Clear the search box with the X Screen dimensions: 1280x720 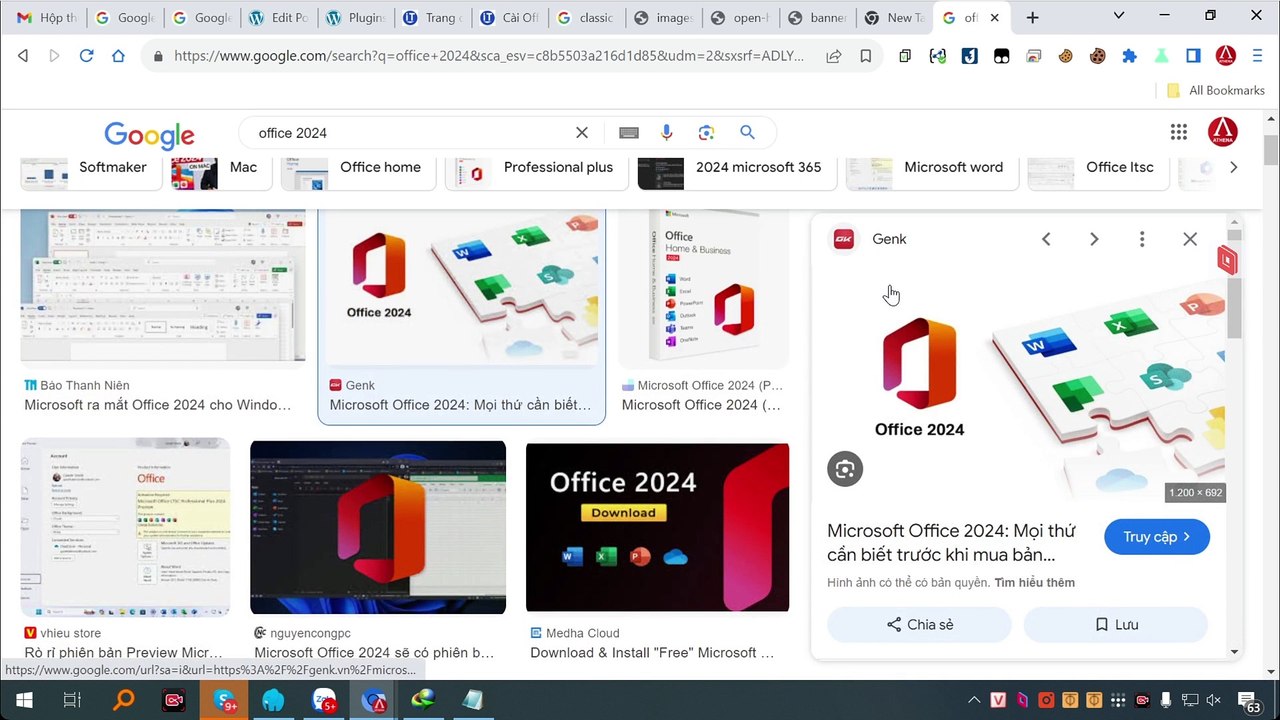(581, 133)
